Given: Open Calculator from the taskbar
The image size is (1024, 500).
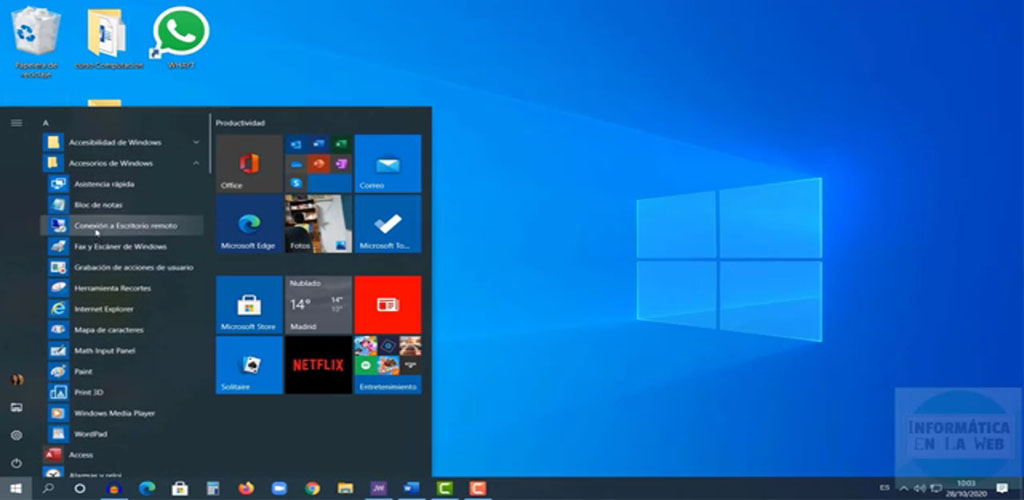Looking at the screenshot, I should [x=213, y=488].
